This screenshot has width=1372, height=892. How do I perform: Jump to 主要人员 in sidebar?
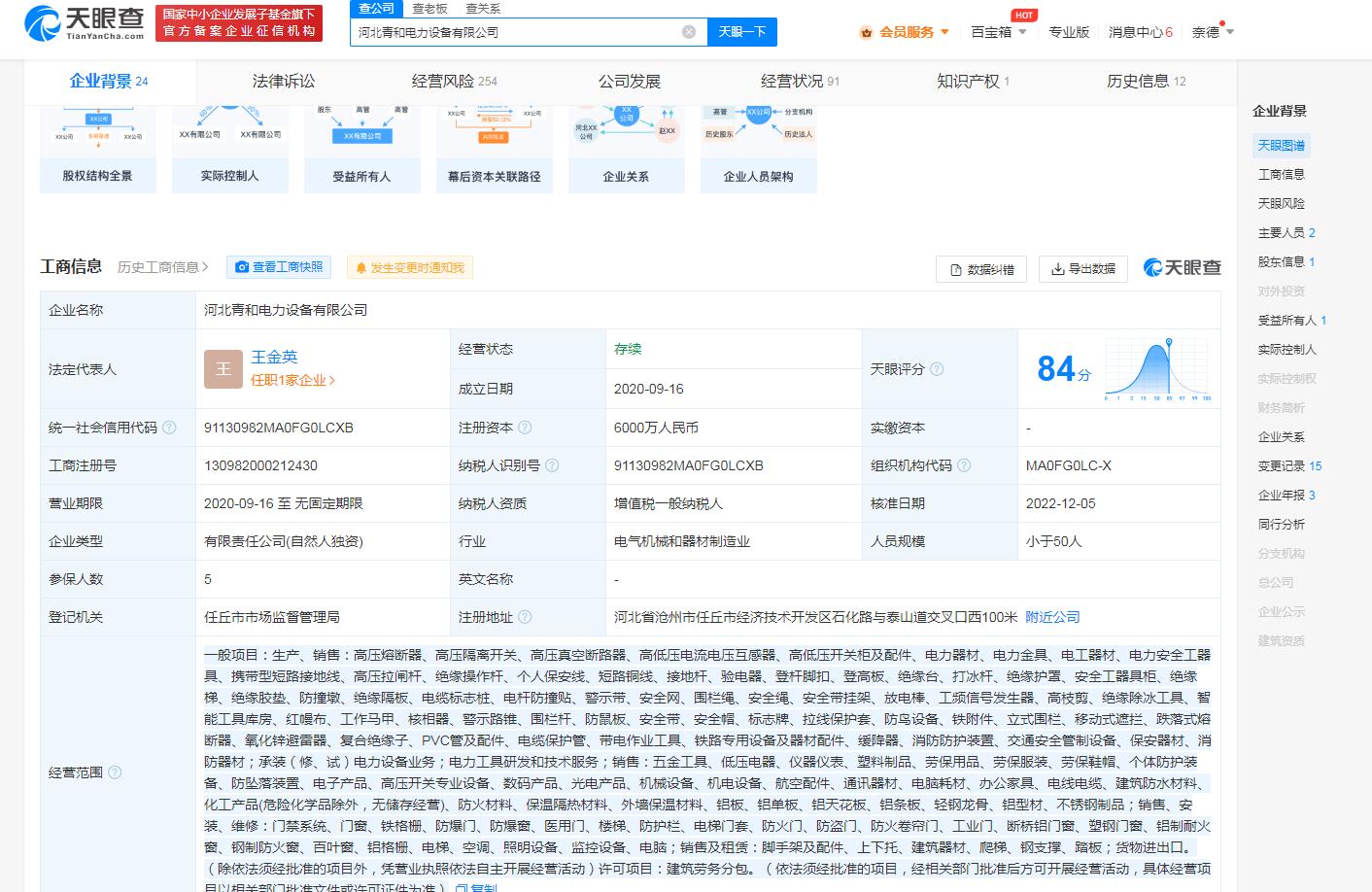[1286, 233]
